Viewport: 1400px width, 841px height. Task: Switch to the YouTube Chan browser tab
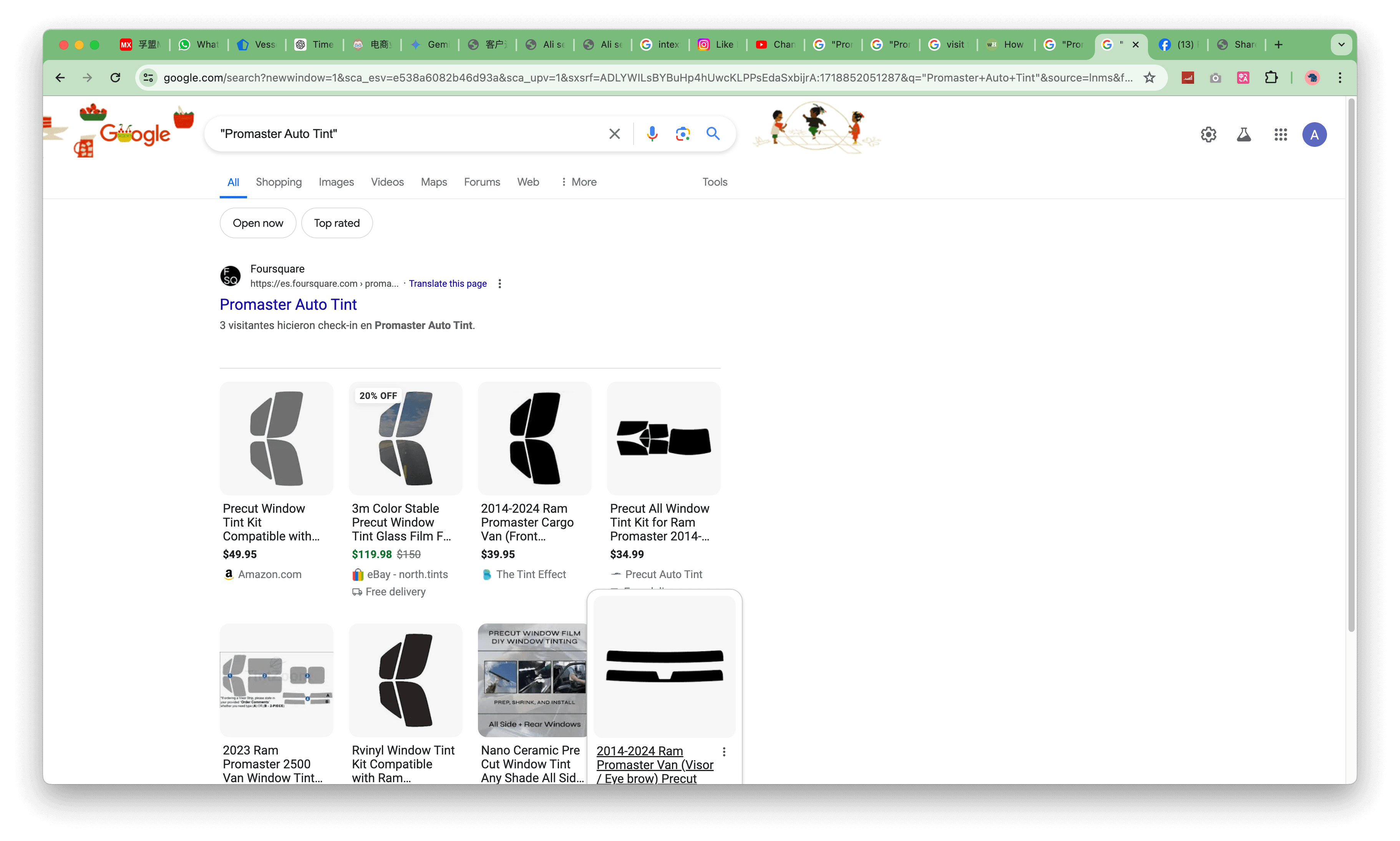coord(775,44)
